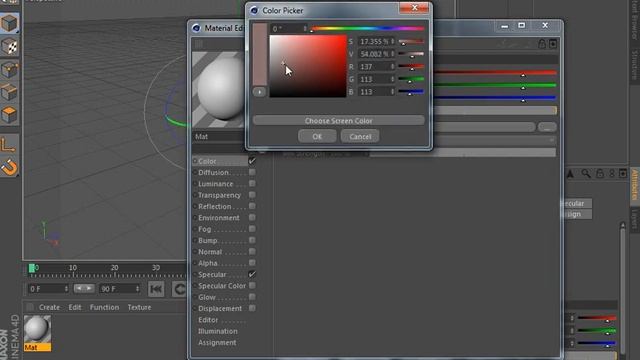Enable the Glow channel checkbox
This screenshot has height=360, width=640.
[x=252, y=297]
